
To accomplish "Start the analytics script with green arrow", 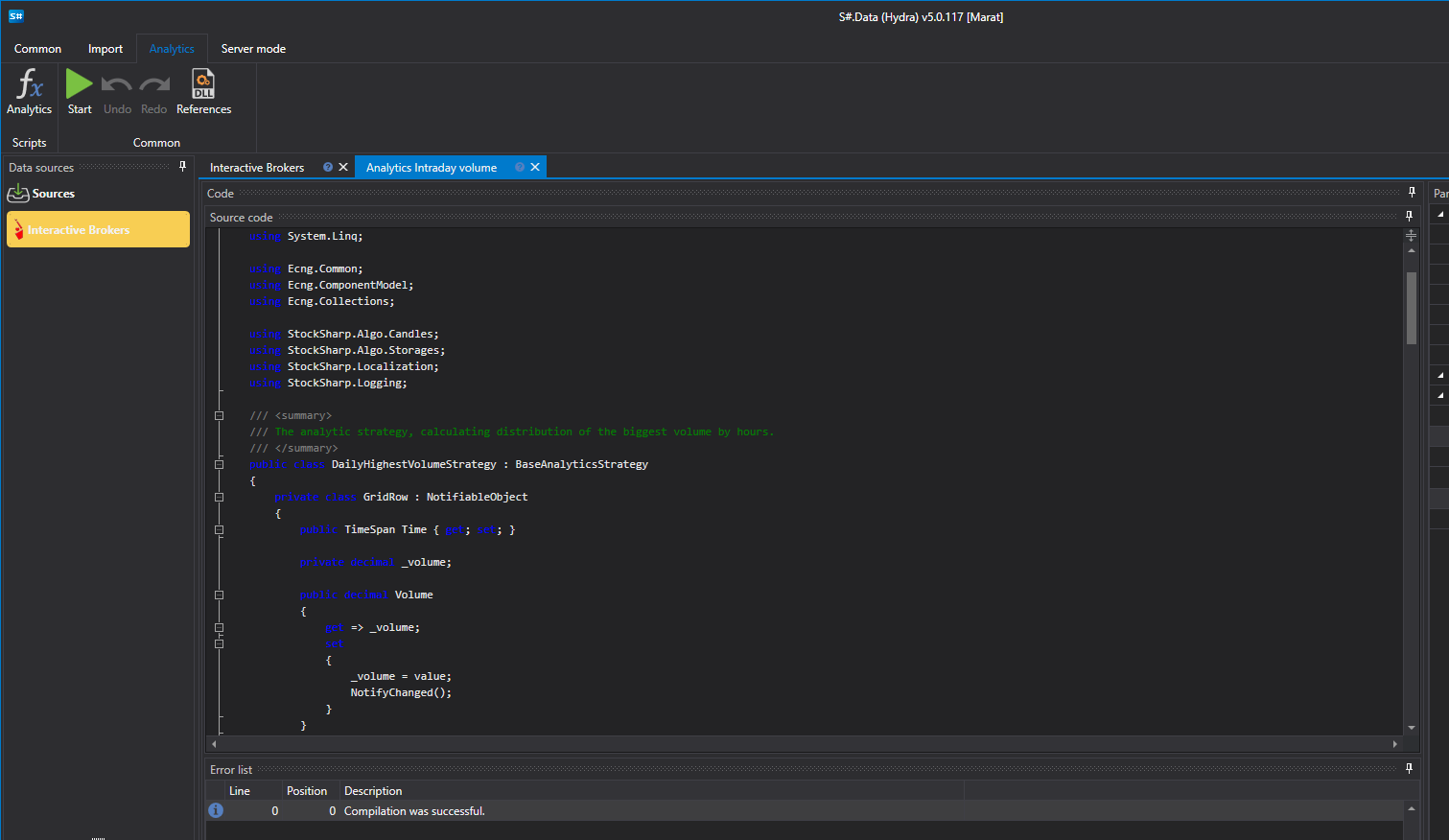I will 80,92.
